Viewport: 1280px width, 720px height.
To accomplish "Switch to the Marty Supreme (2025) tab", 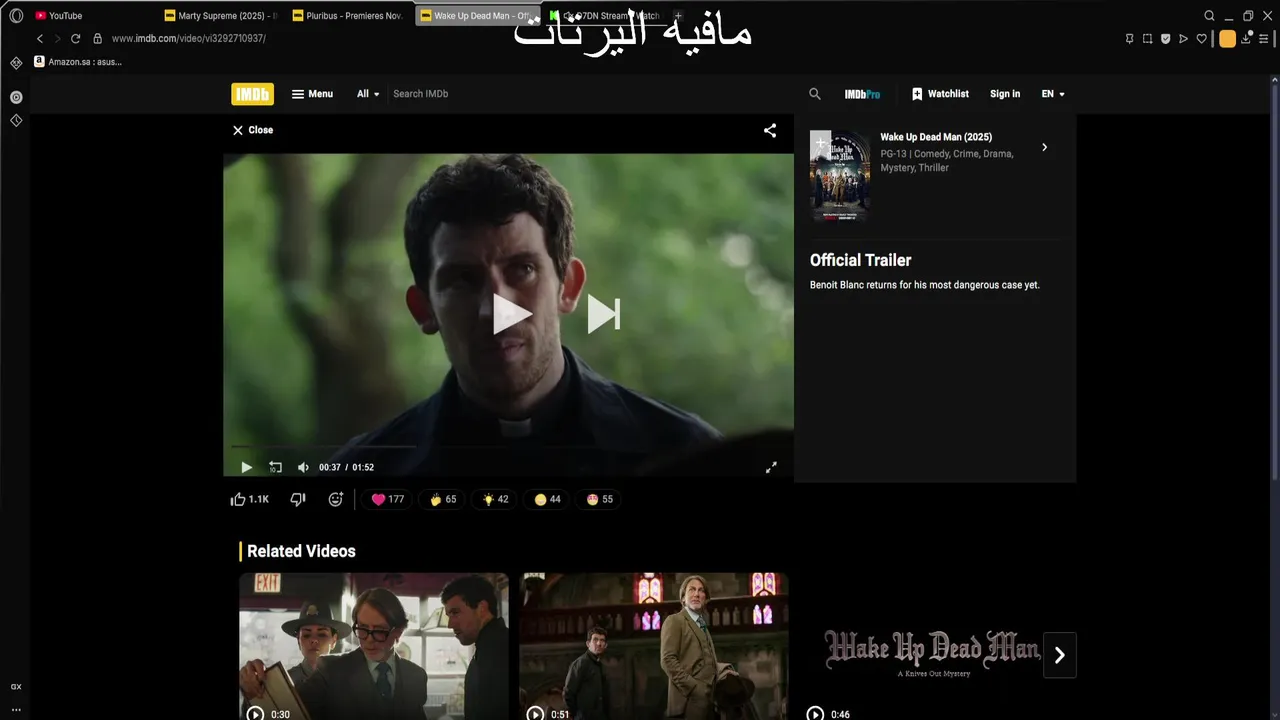I will coord(221,16).
